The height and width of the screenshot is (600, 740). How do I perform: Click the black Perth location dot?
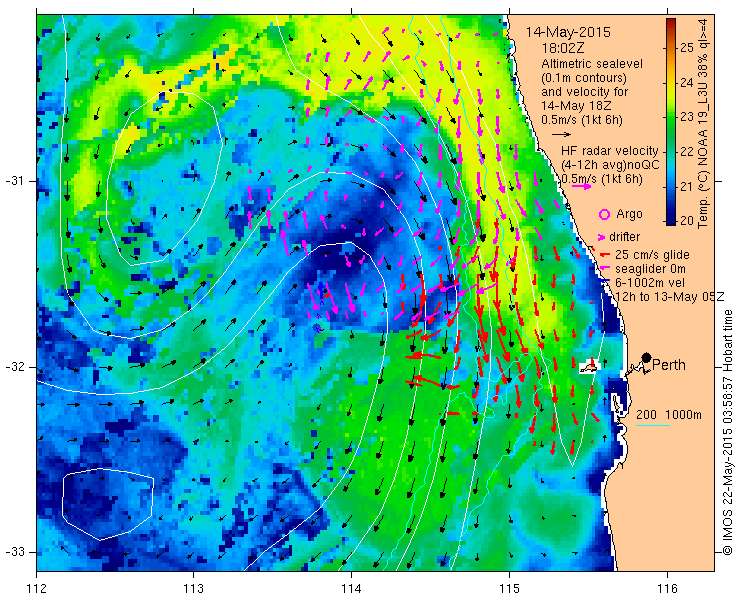(x=647, y=357)
